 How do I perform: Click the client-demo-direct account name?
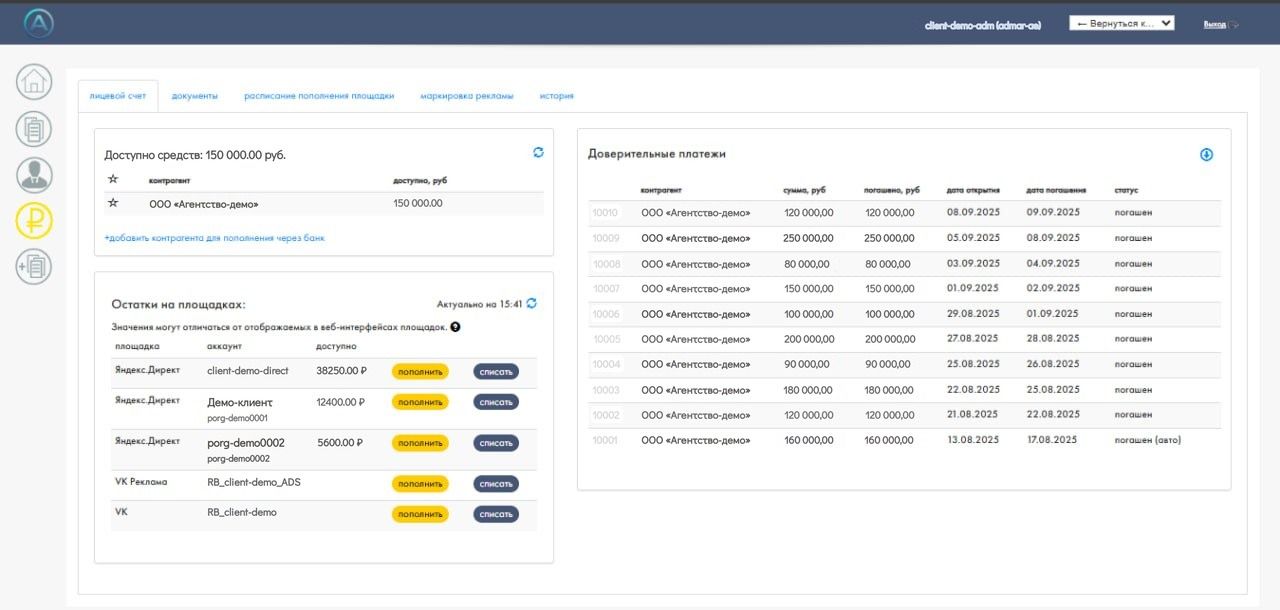247,371
